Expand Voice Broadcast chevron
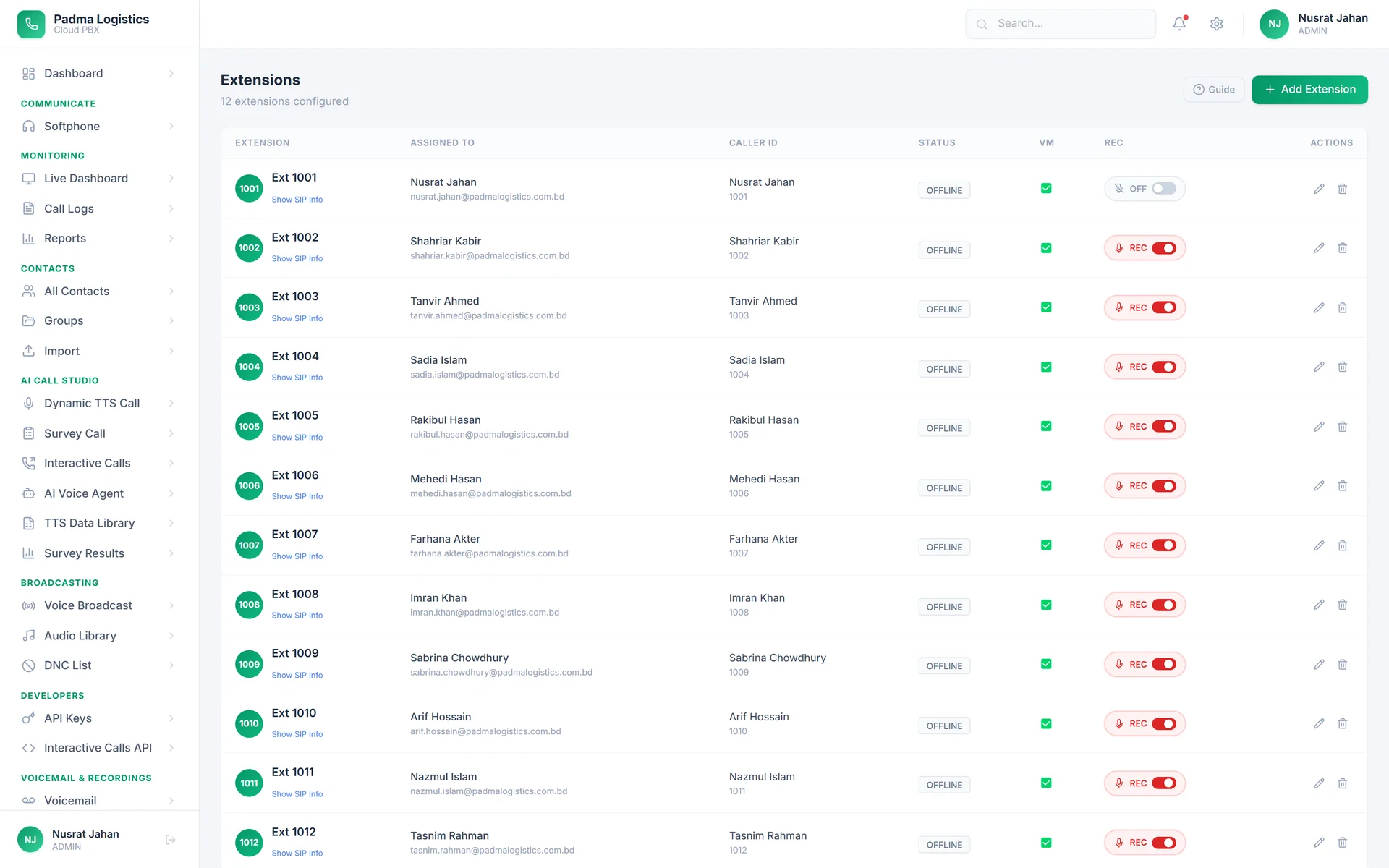This screenshot has height=868, width=1389. point(171,605)
